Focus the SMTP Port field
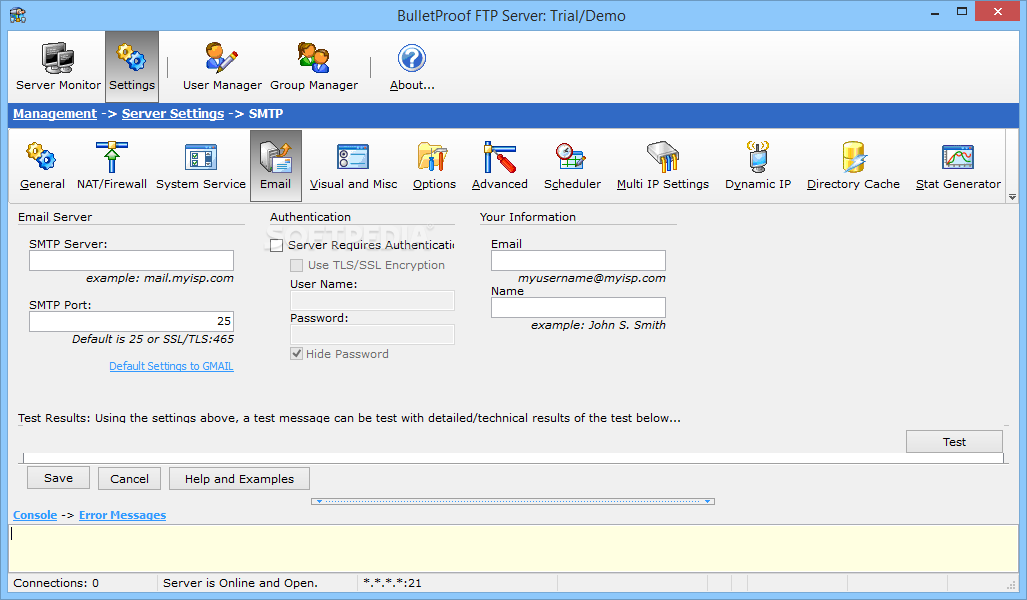 pos(131,322)
